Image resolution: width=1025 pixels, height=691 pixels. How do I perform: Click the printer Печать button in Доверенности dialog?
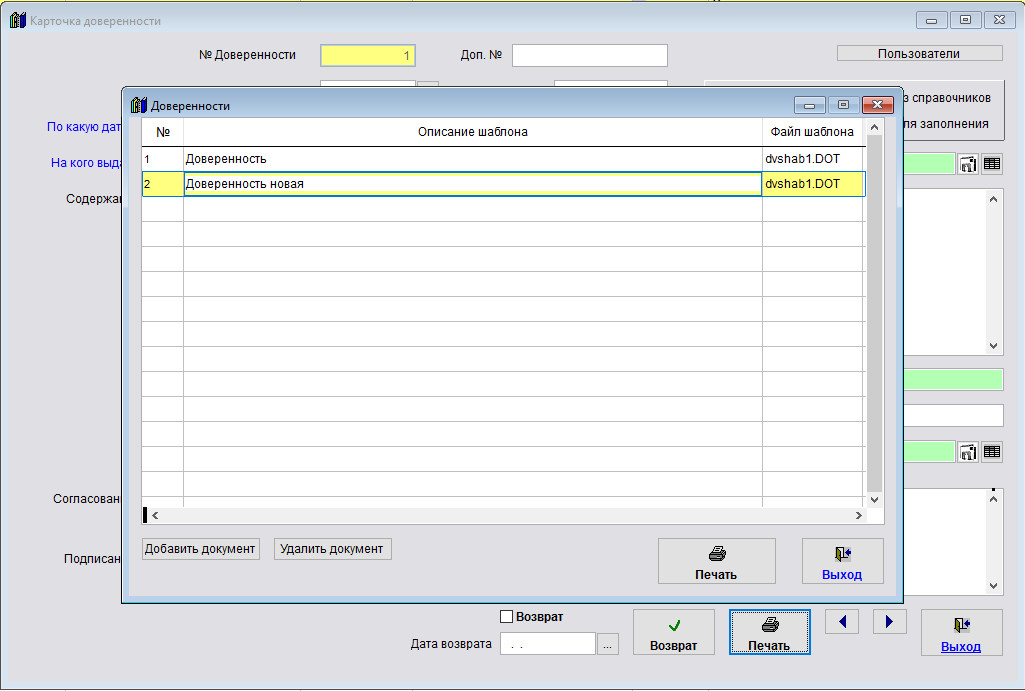(716, 561)
